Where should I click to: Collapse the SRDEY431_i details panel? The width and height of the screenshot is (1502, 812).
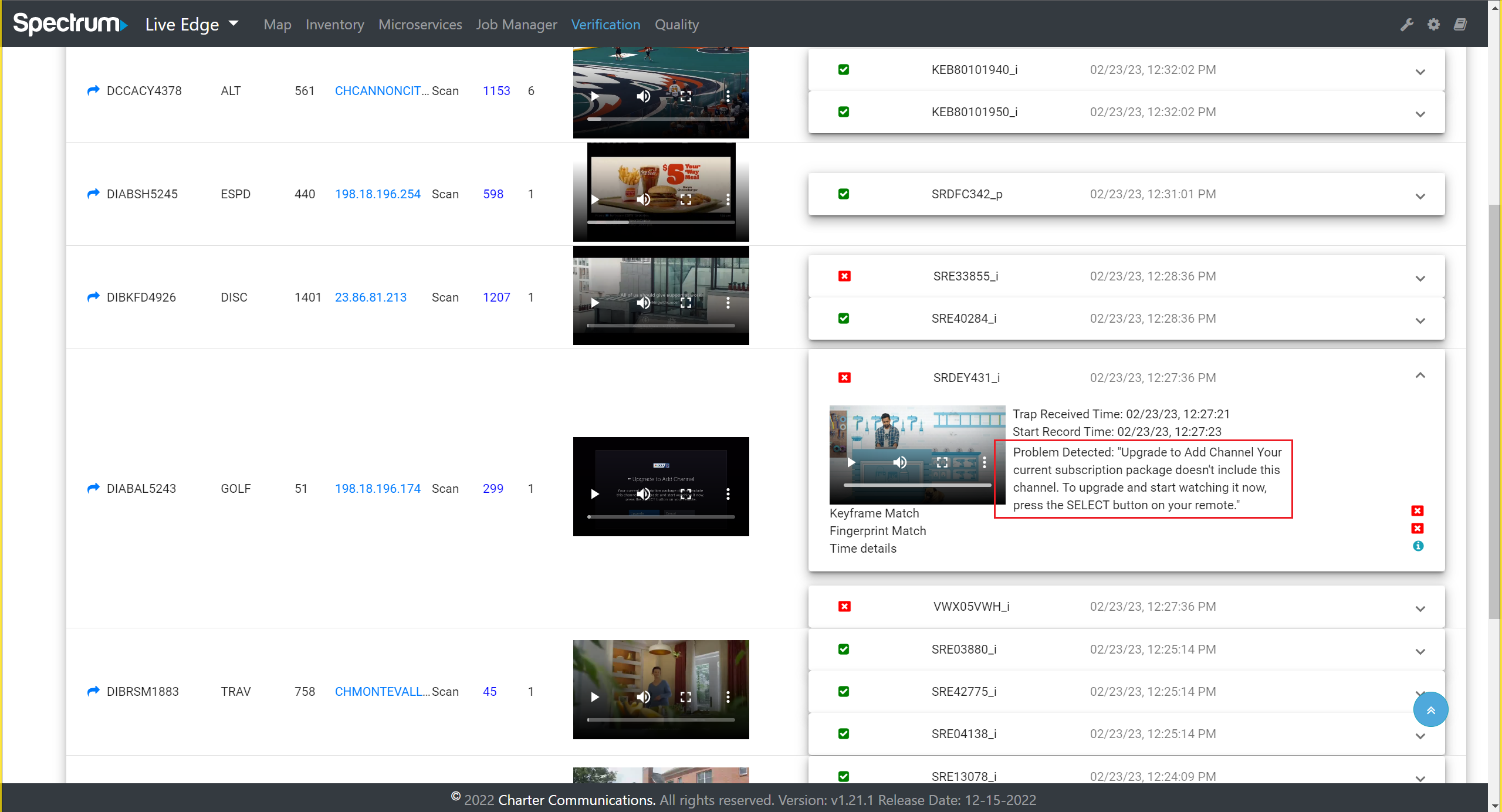1420,375
